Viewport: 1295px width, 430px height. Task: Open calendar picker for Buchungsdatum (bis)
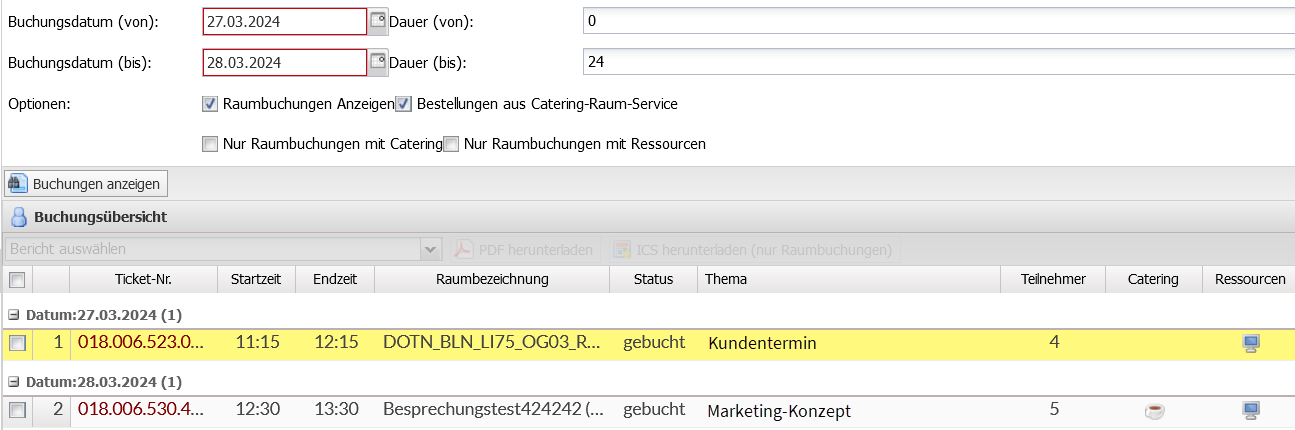(x=377, y=62)
